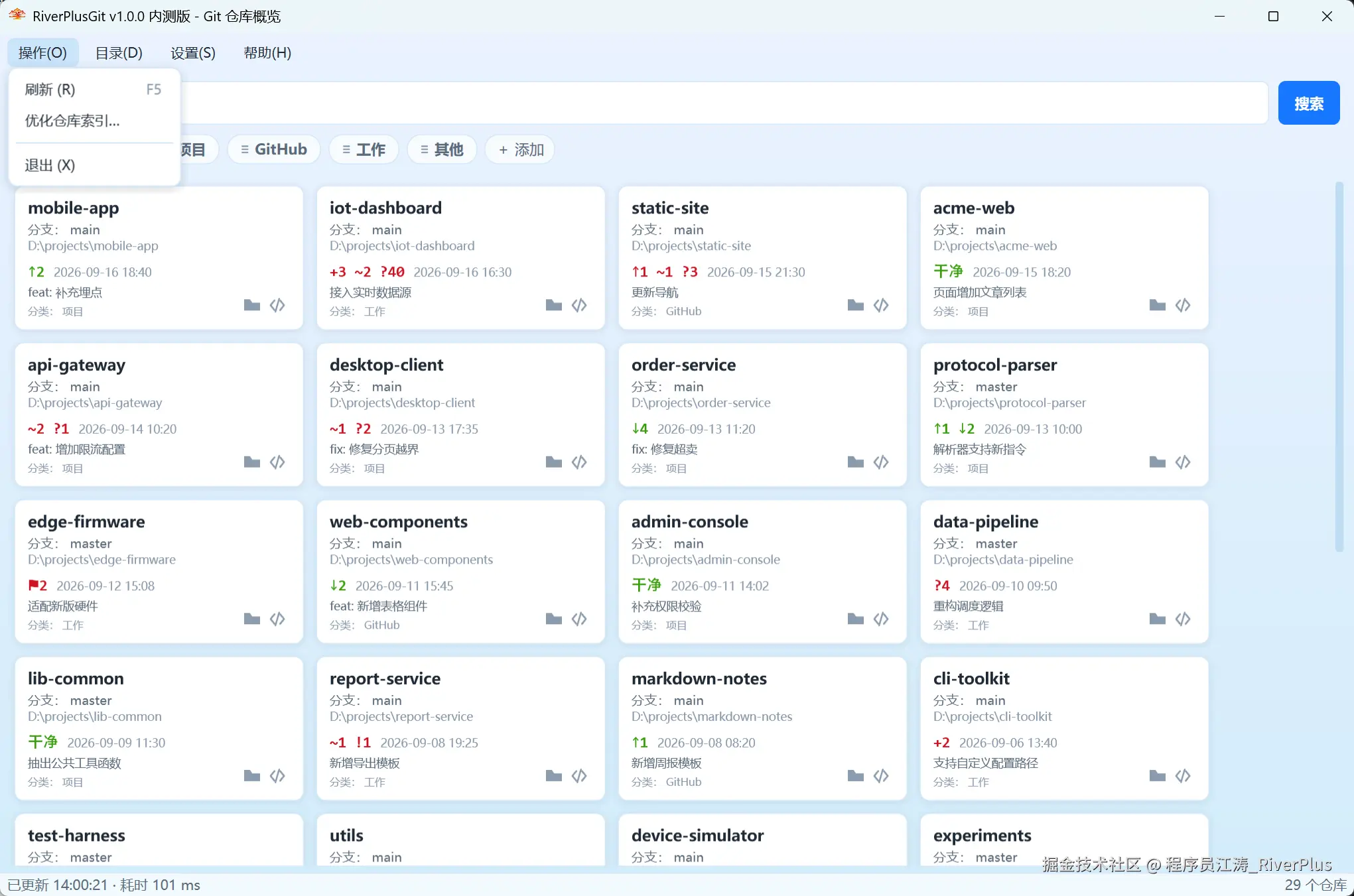Open the 帮助(H) menu
This screenshot has width=1354, height=896.
coord(267,52)
